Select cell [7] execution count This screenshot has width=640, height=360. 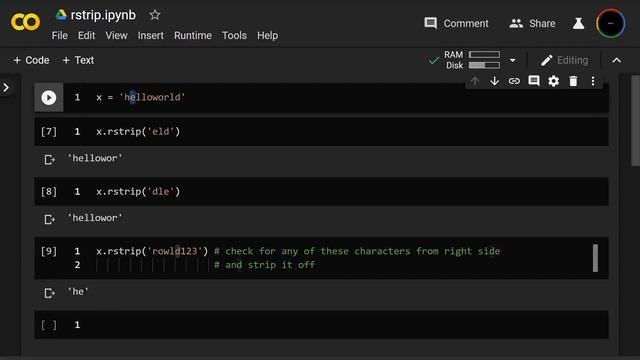[x=49, y=131]
